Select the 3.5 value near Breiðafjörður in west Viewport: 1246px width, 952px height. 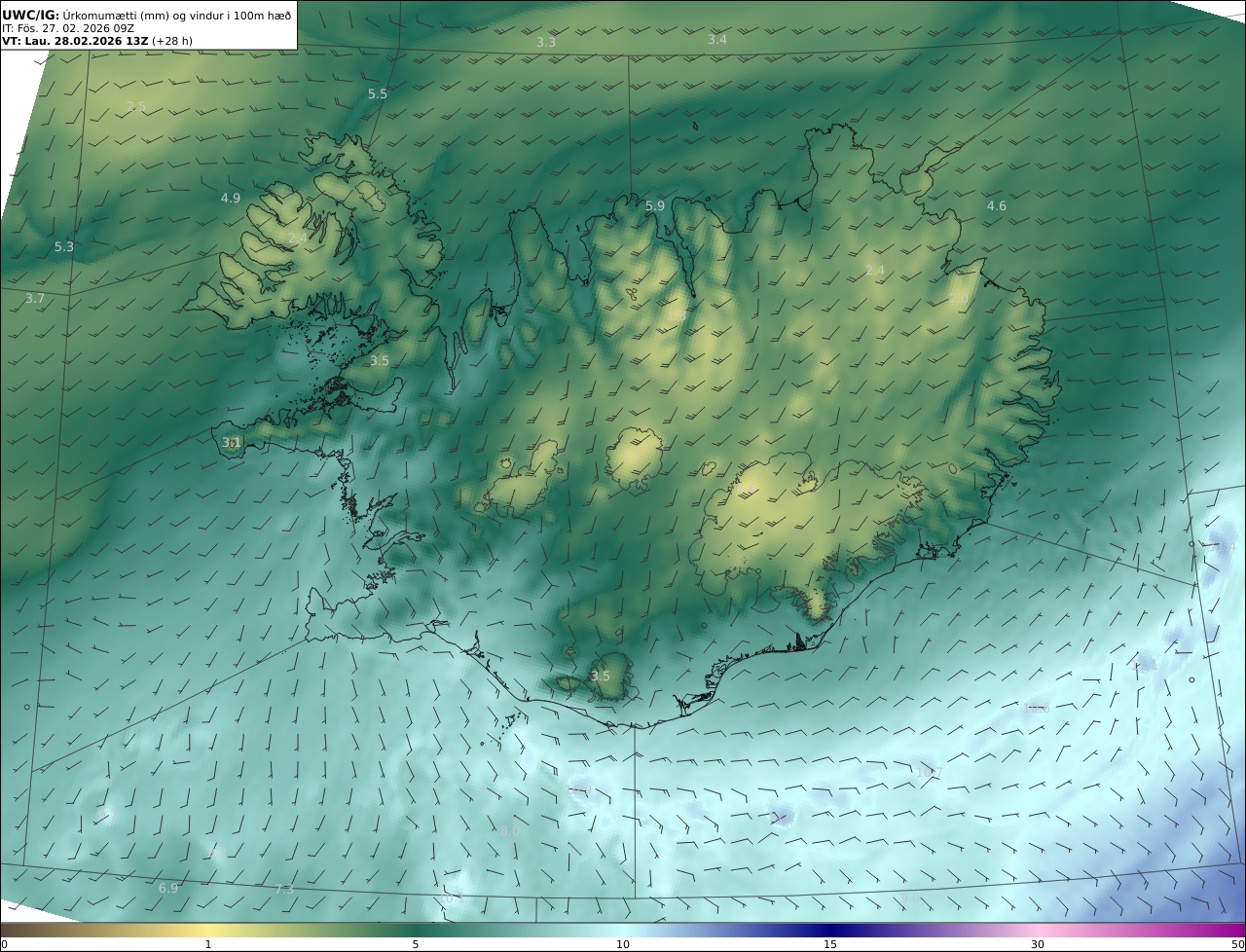point(379,360)
